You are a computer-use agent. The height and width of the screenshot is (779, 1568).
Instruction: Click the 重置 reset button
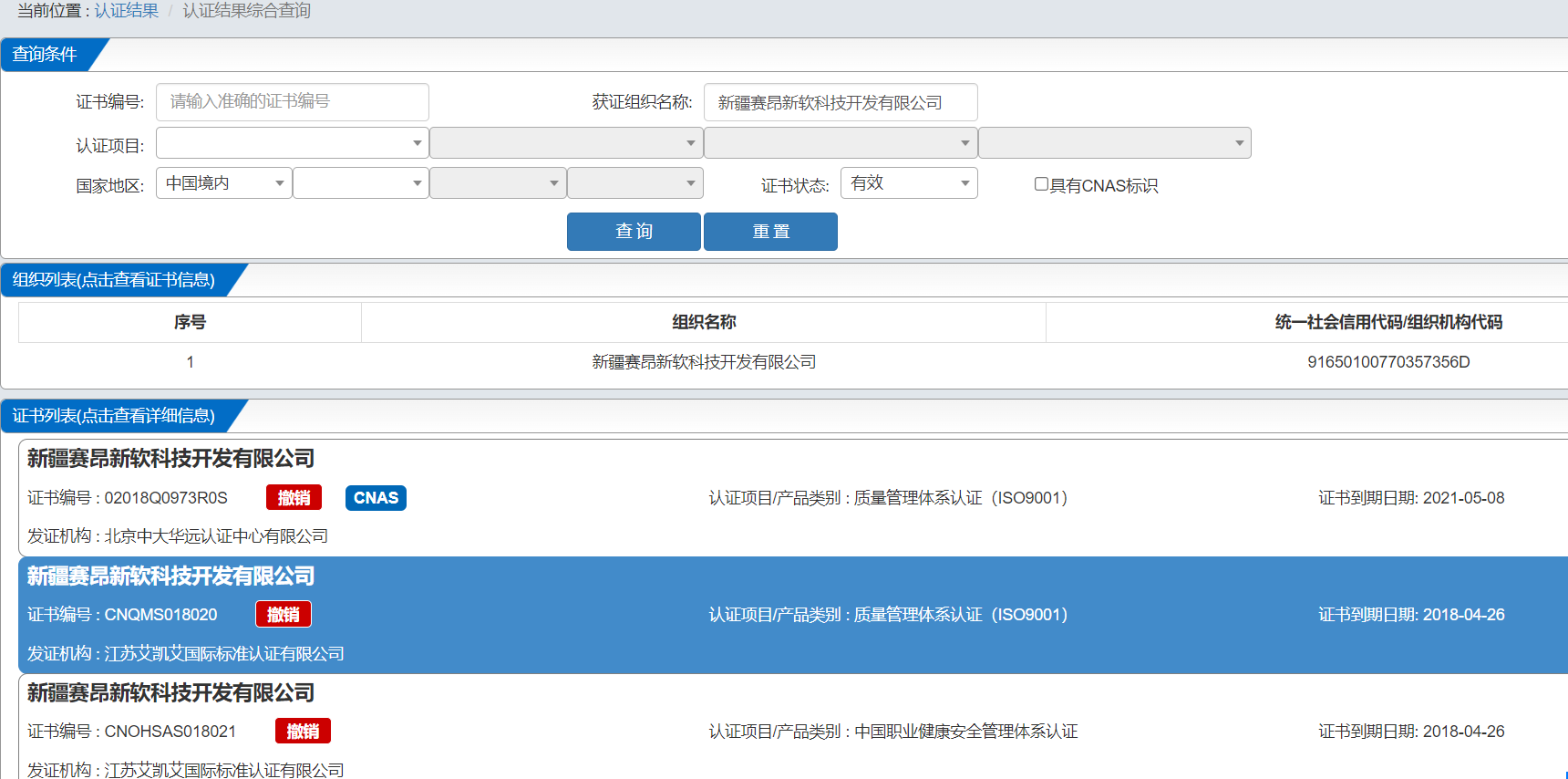click(770, 232)
